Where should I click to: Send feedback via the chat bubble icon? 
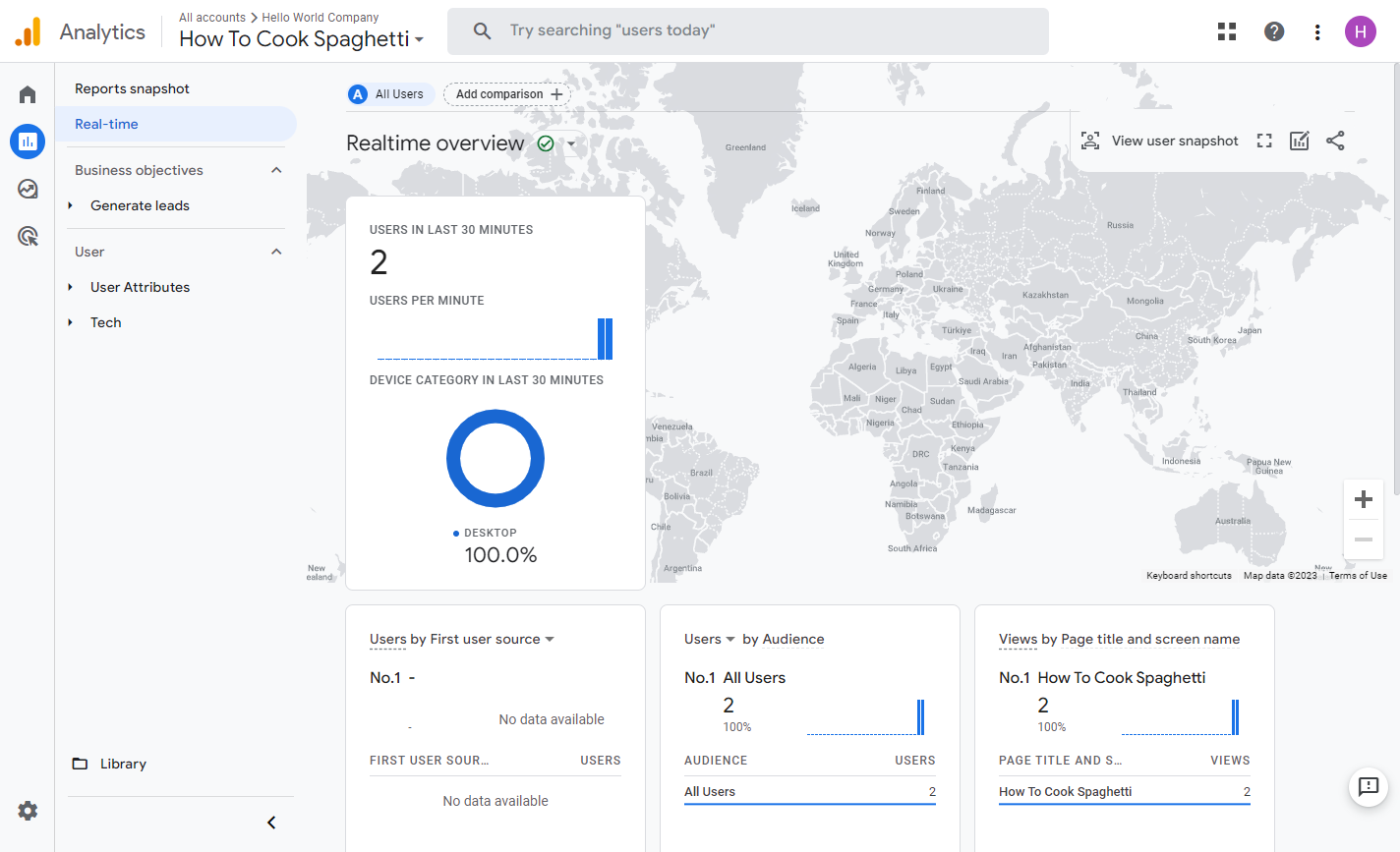pos(1369,787)
